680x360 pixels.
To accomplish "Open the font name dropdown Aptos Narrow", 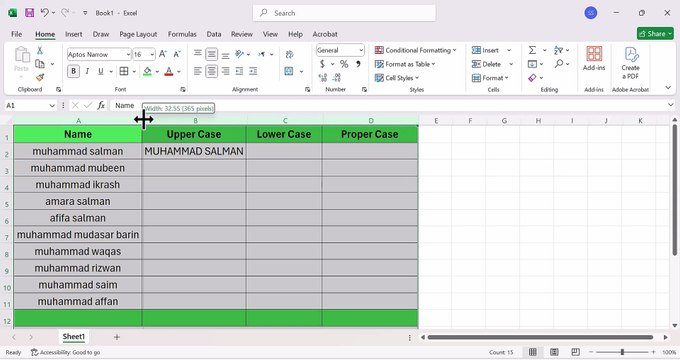I will pos(128,55).
